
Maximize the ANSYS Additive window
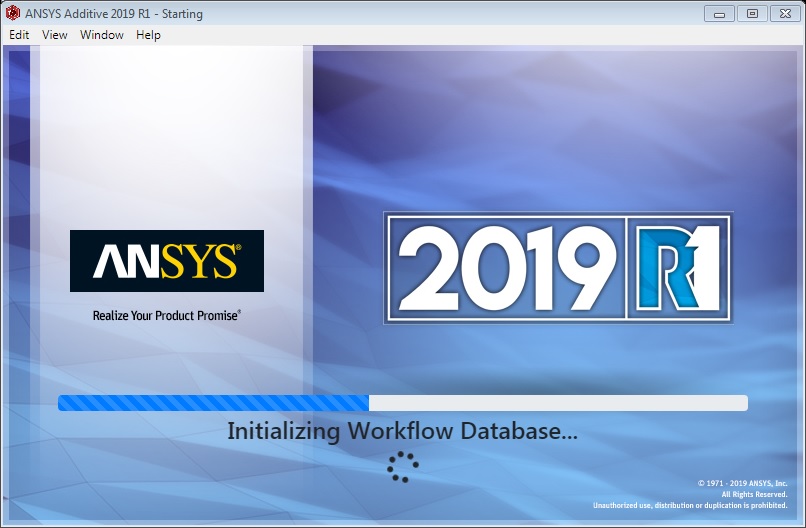(752, 14)
